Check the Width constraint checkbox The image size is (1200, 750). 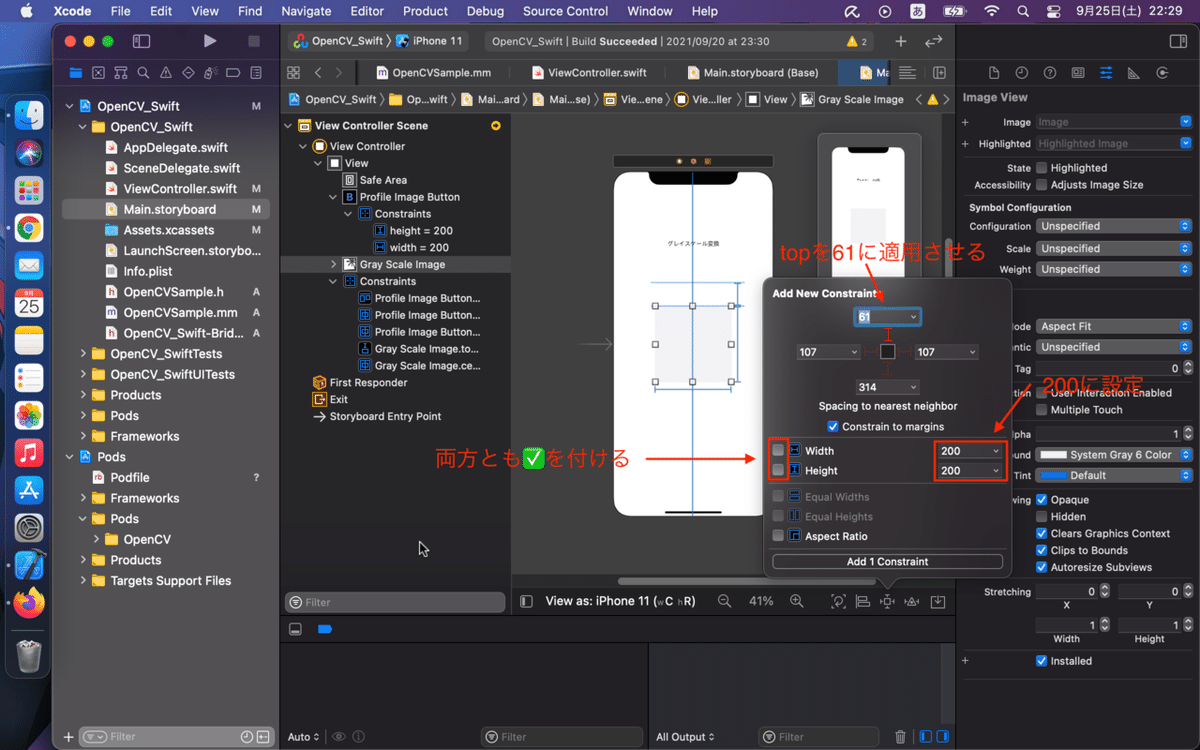778,451
